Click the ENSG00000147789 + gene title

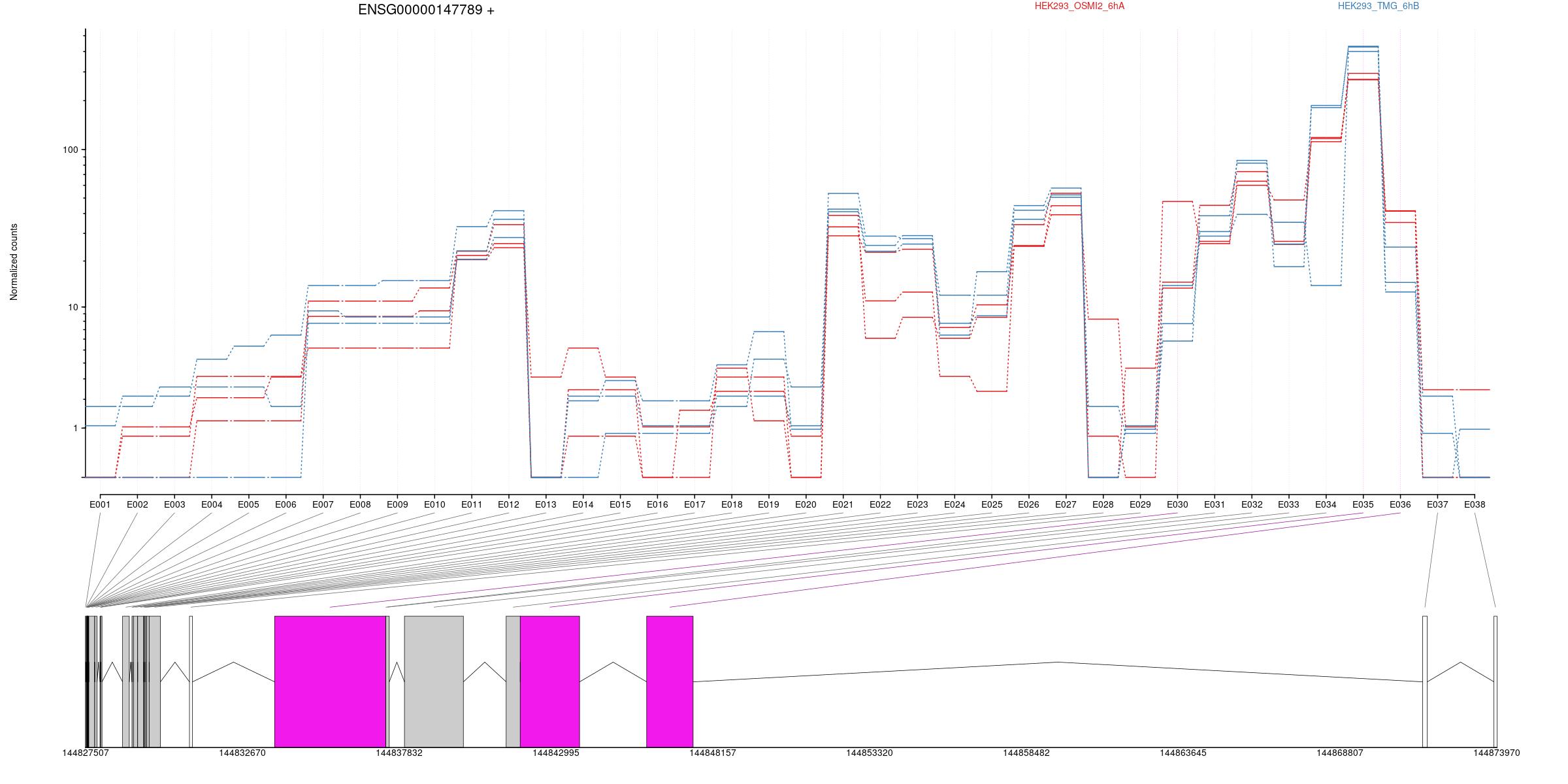tap(426, 10)
